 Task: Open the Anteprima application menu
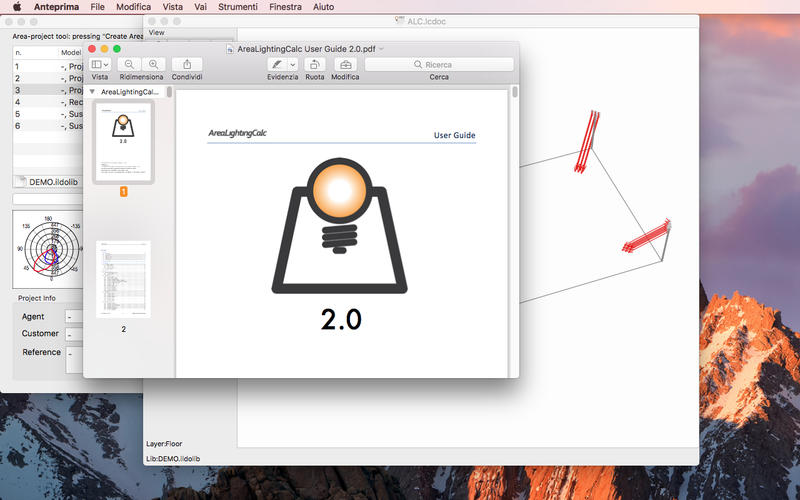[x=56, y=7]
